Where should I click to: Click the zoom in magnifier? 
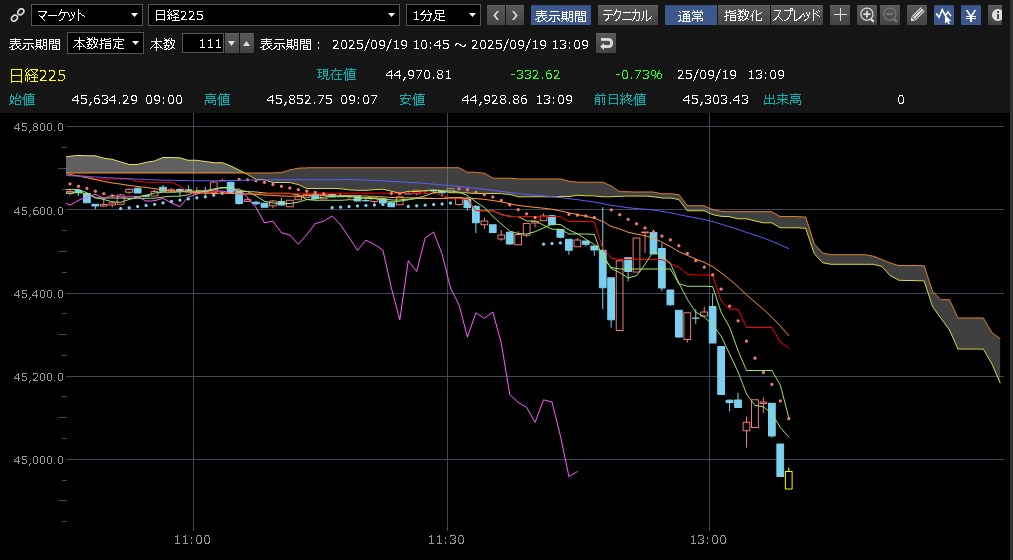[x=867, y=16]
